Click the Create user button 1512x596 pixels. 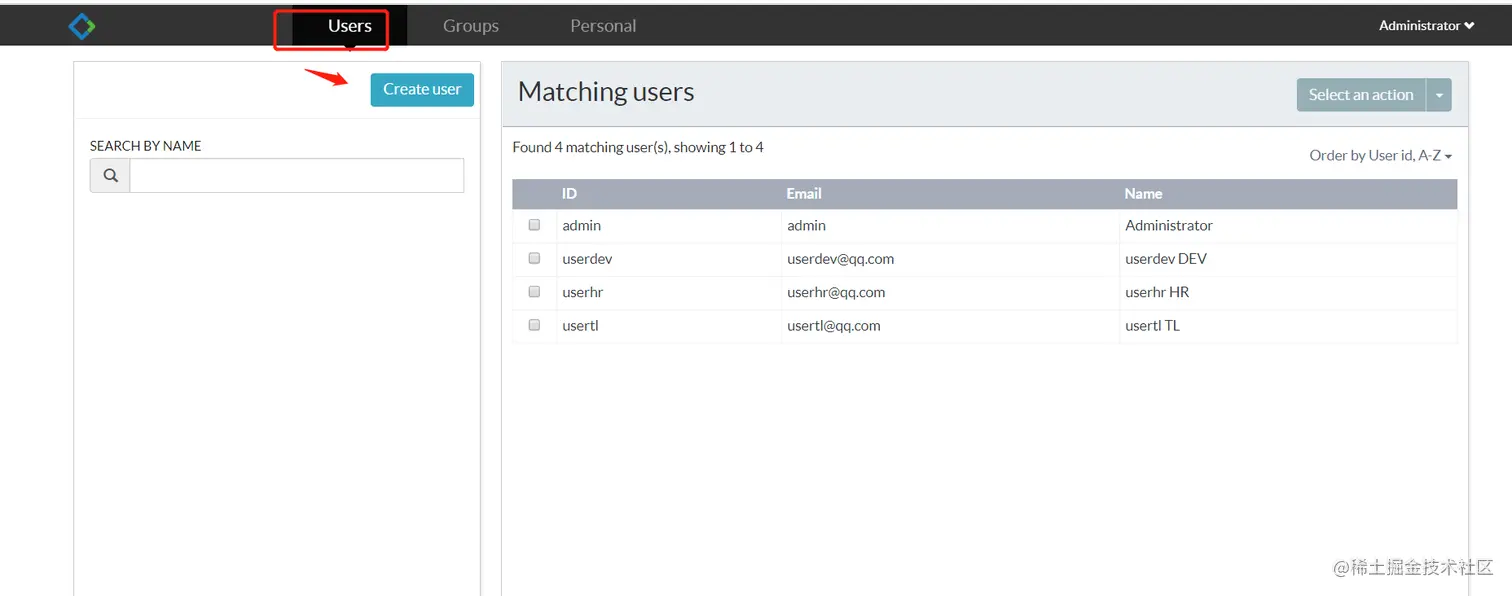(x=422, y=89)
